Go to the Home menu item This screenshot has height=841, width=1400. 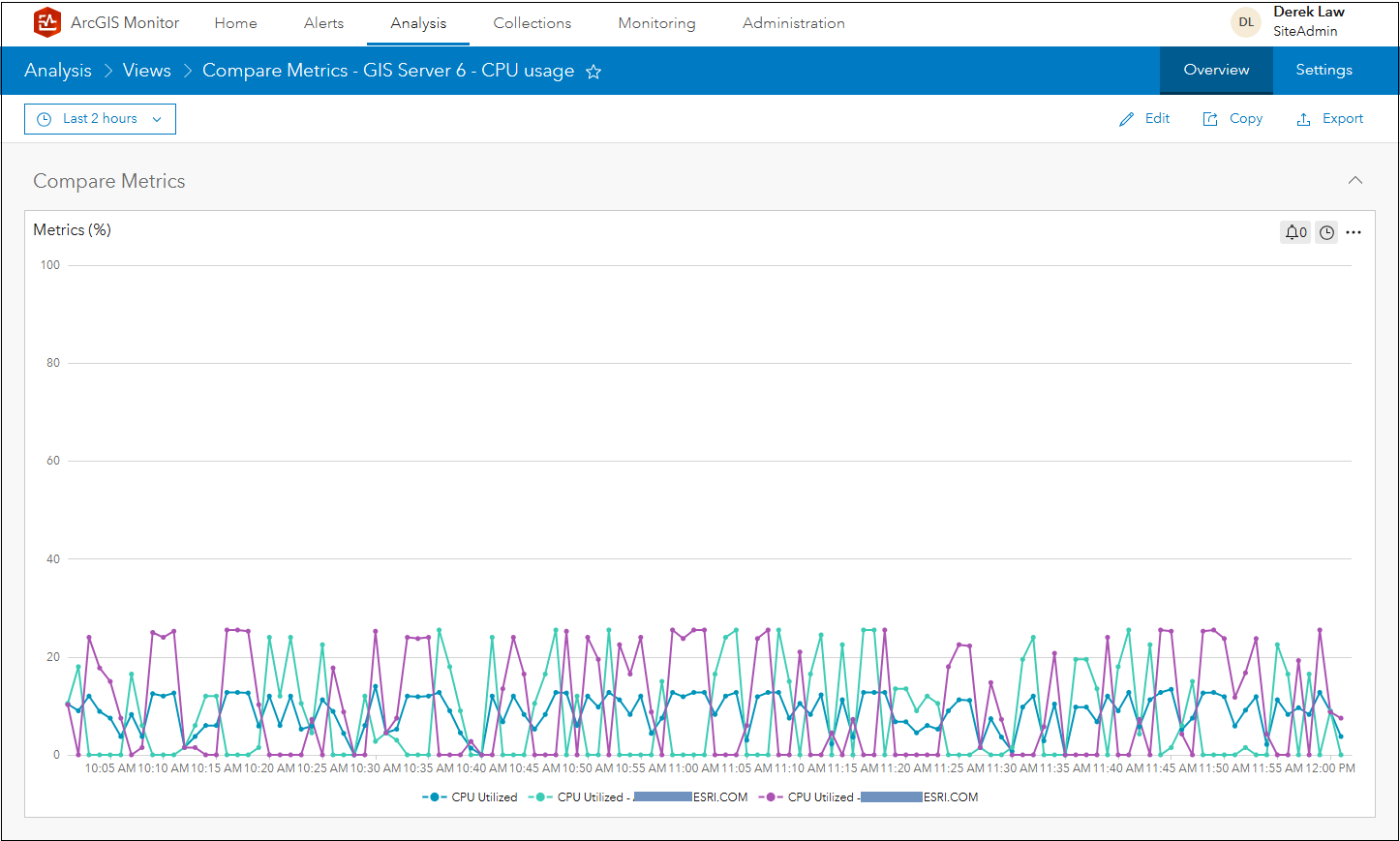(x=235, y=23)
